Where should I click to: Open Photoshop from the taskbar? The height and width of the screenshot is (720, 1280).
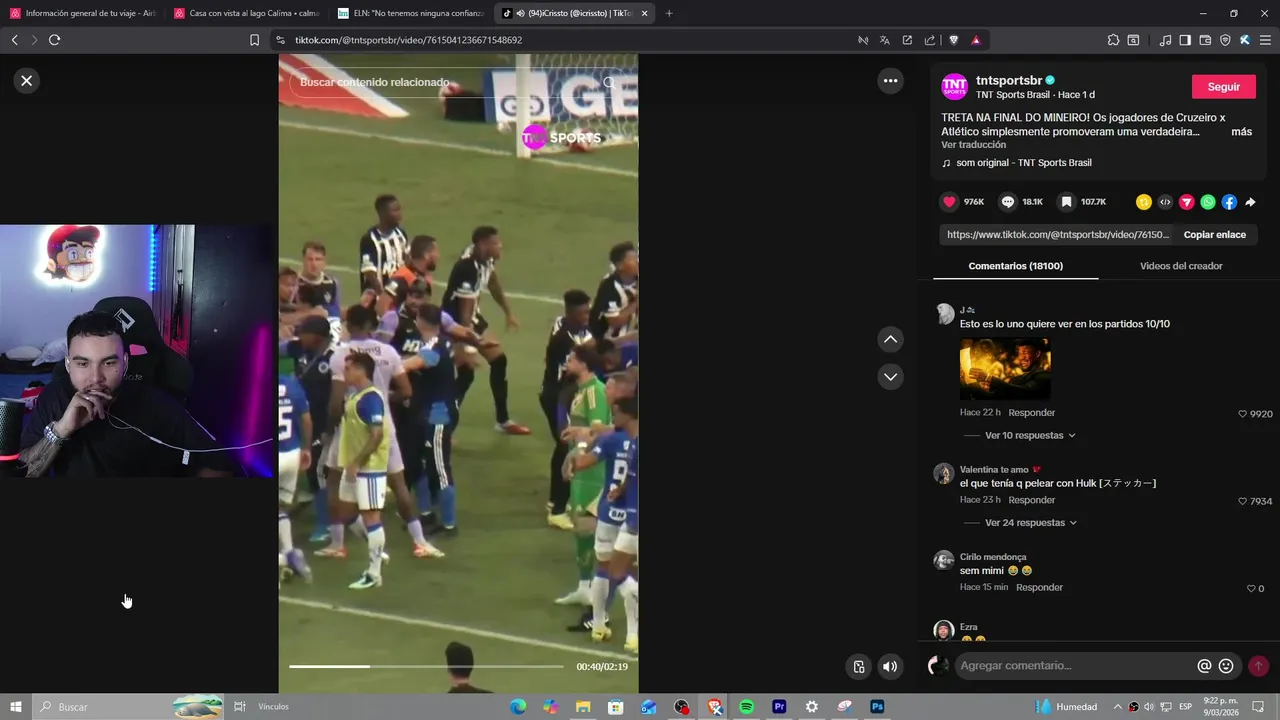click(x=877, y=707)
